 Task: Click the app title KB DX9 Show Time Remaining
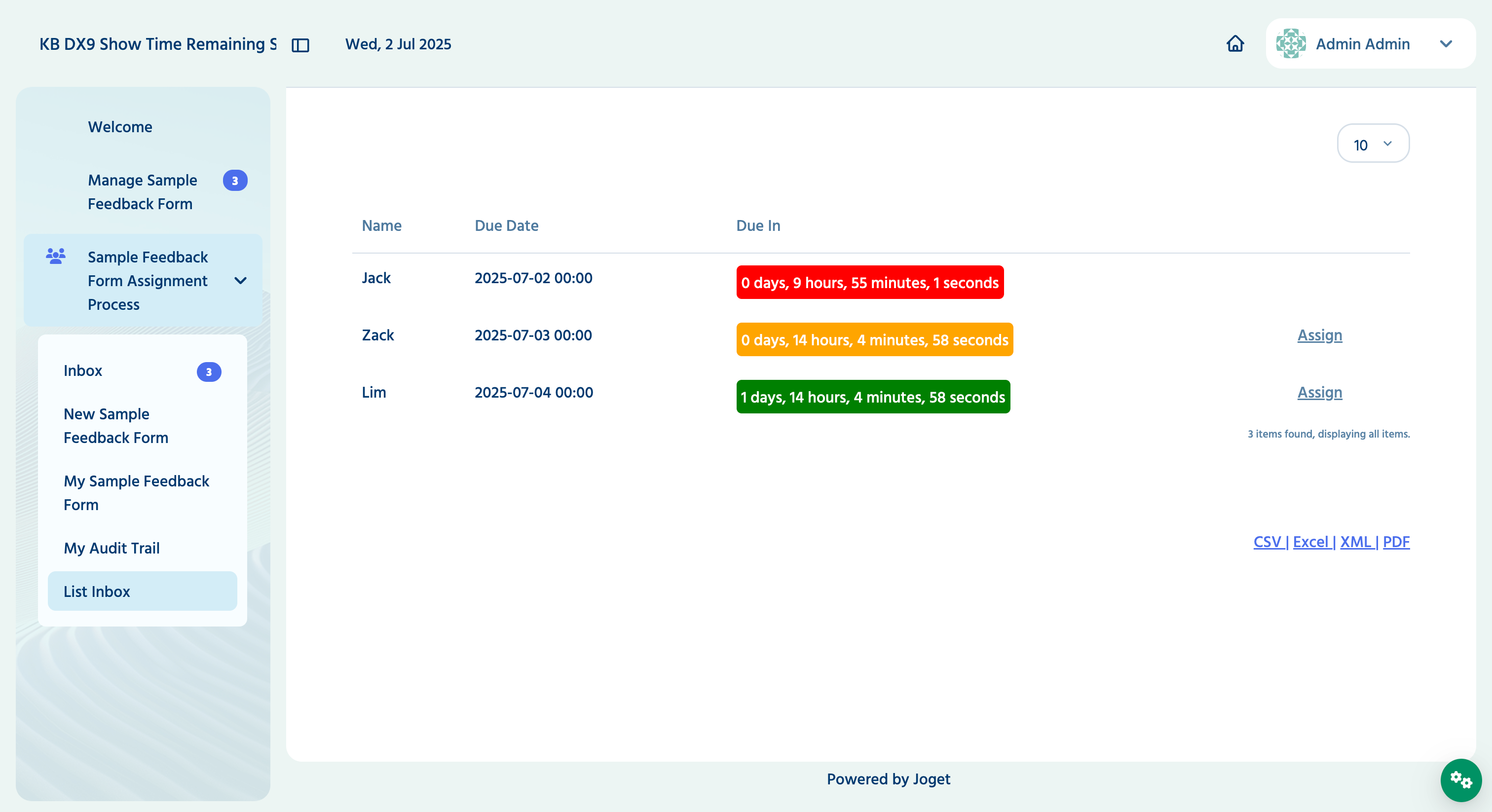point(157,44)
